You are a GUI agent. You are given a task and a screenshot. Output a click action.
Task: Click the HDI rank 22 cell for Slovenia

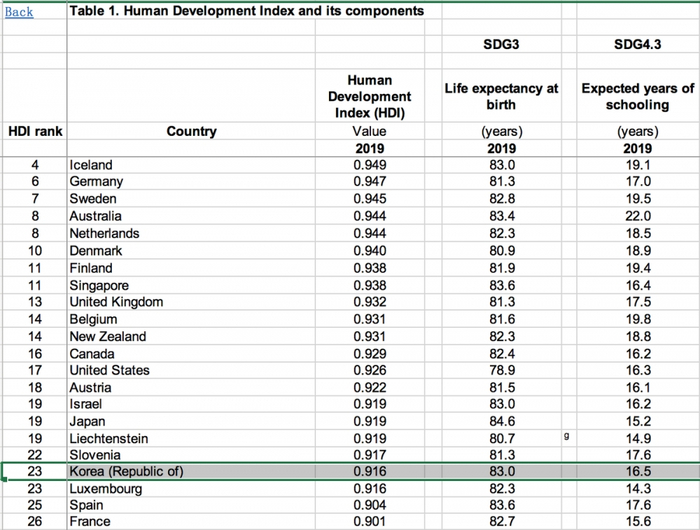35,455
